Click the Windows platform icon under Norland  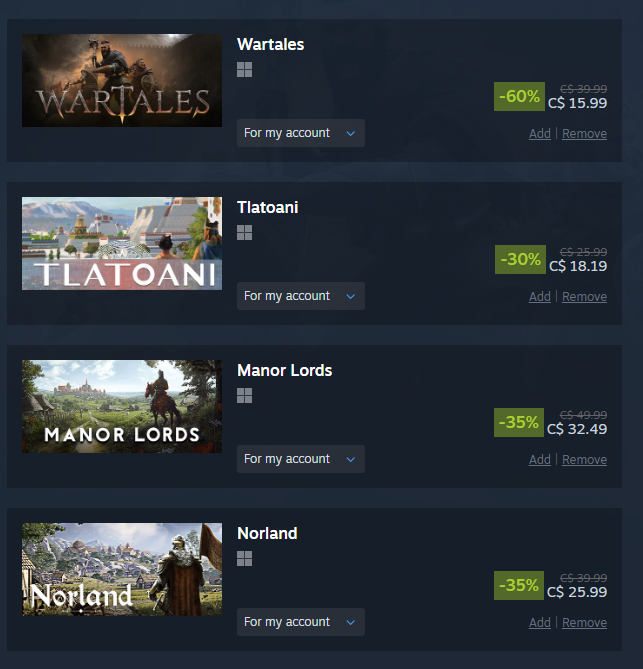tap(244, 558)
